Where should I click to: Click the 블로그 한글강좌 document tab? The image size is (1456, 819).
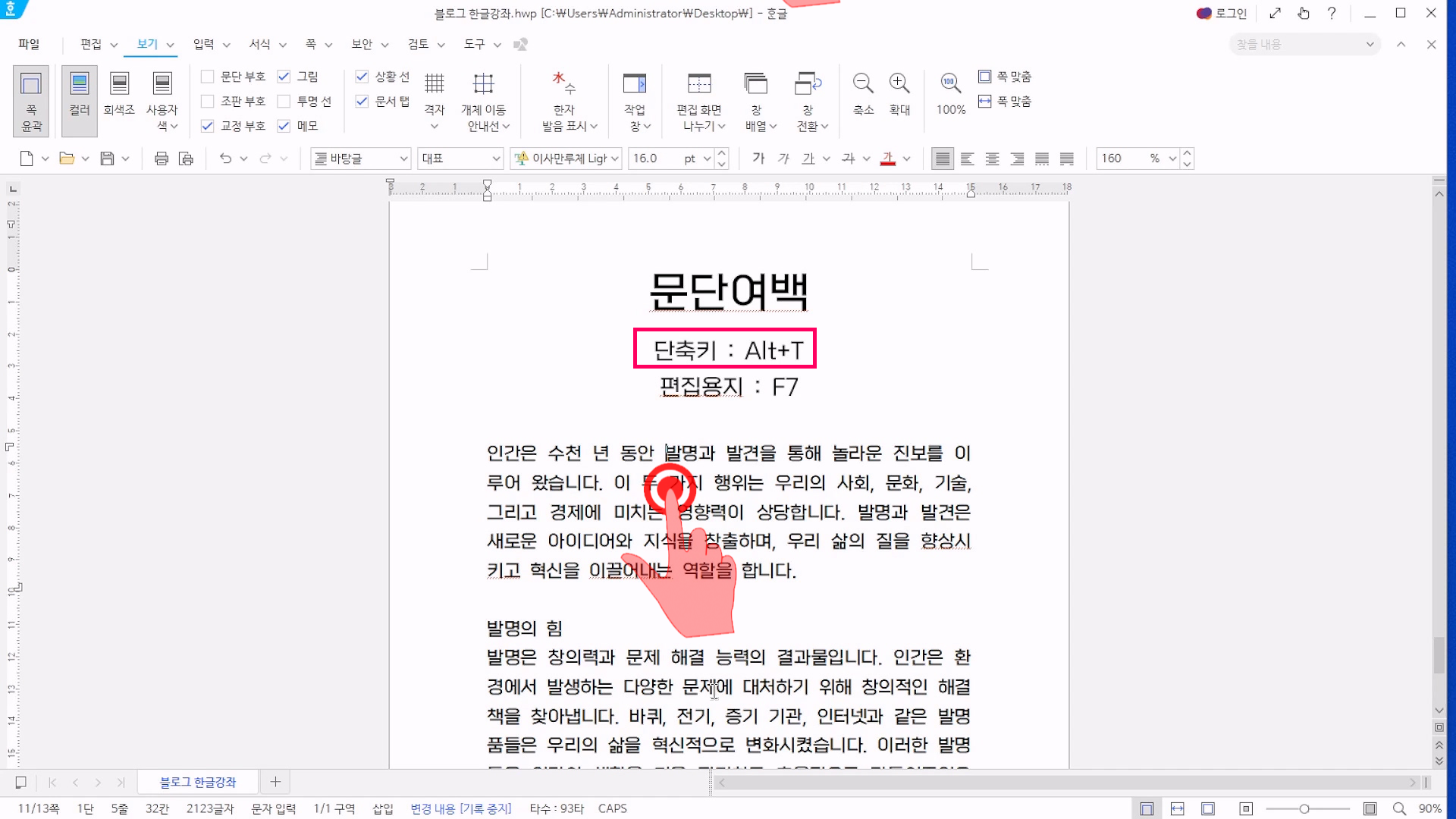click(x=198, y=782)
